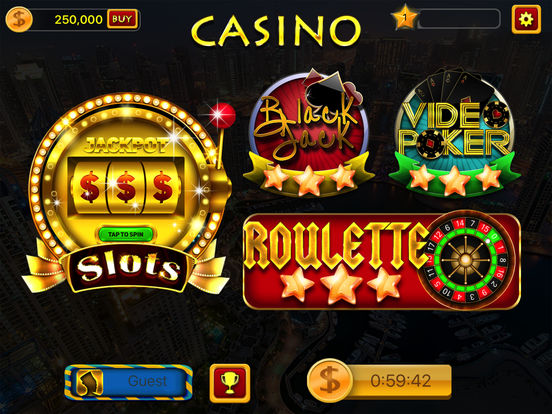Image resolution: width=552 pixels, height=414 pixels.
Task: Open the Roulette game banner
Action: (382, 261)
